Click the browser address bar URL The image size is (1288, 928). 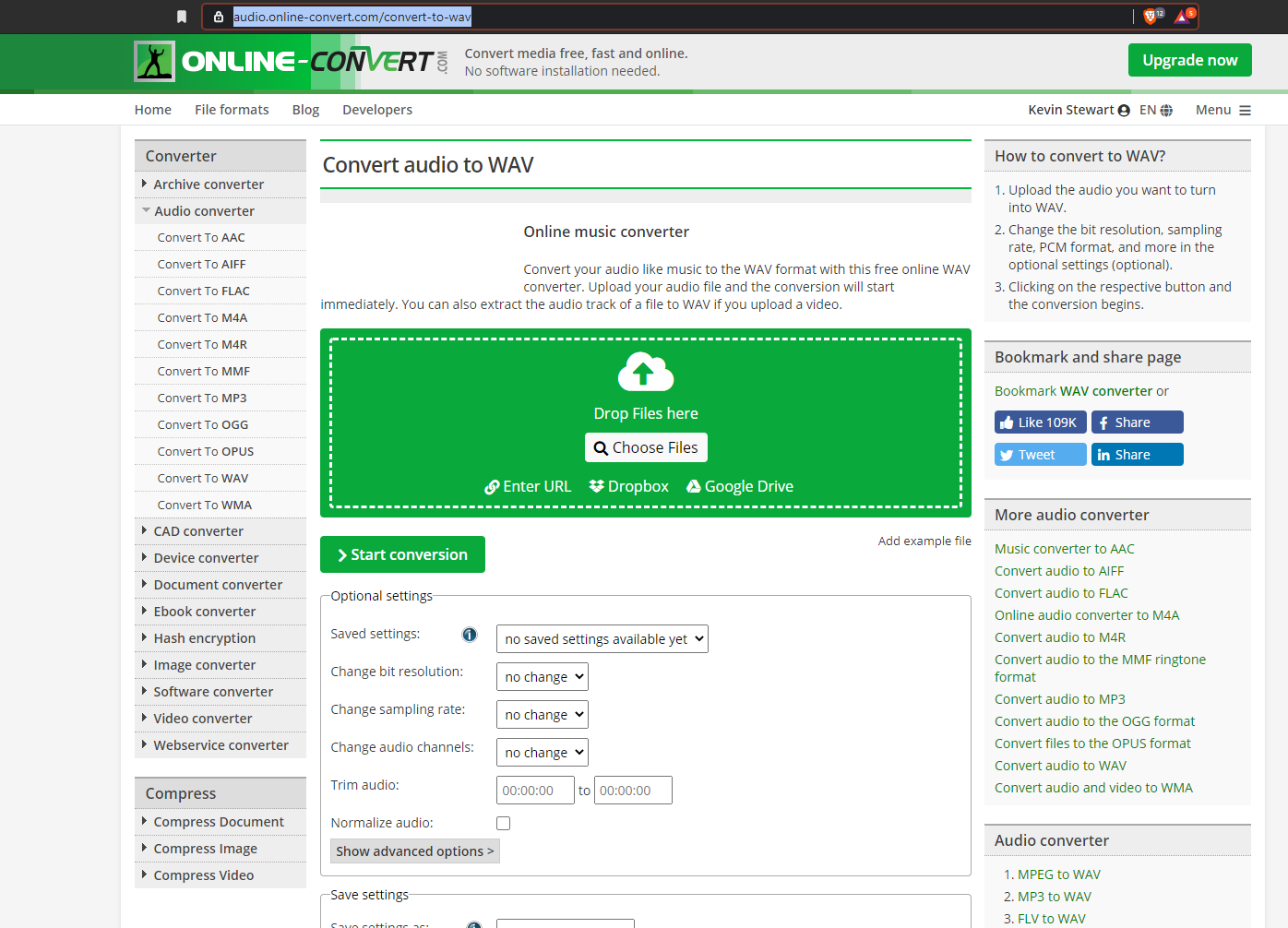(352, 17)
